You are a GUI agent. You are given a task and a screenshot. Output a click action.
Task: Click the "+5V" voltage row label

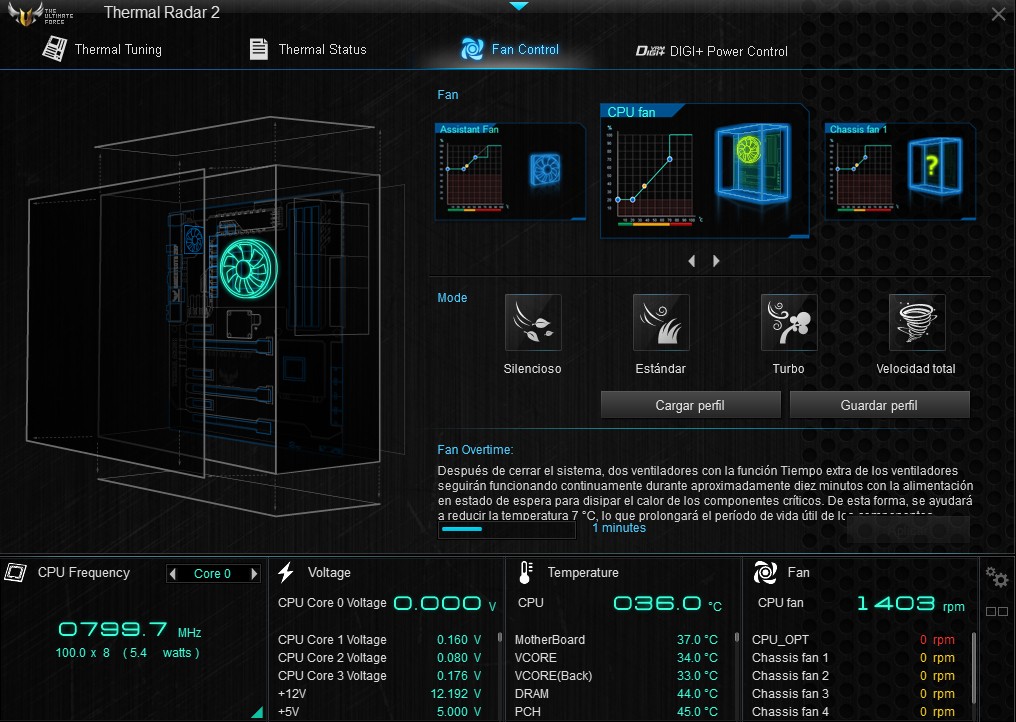tap(289, 712)
